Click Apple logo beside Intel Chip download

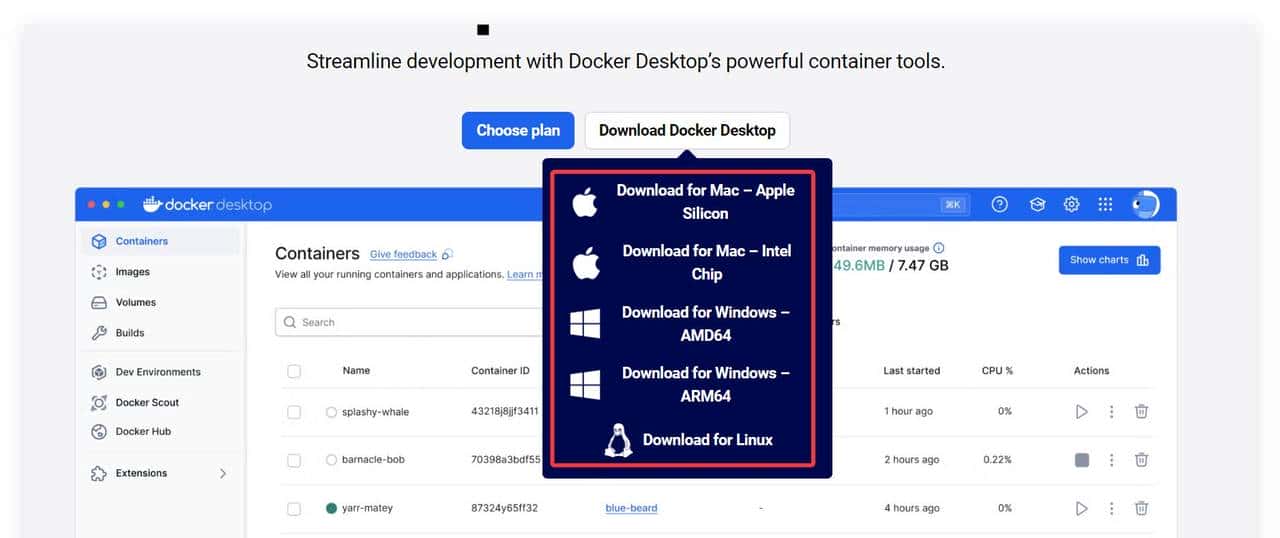[x=585, y=263]
